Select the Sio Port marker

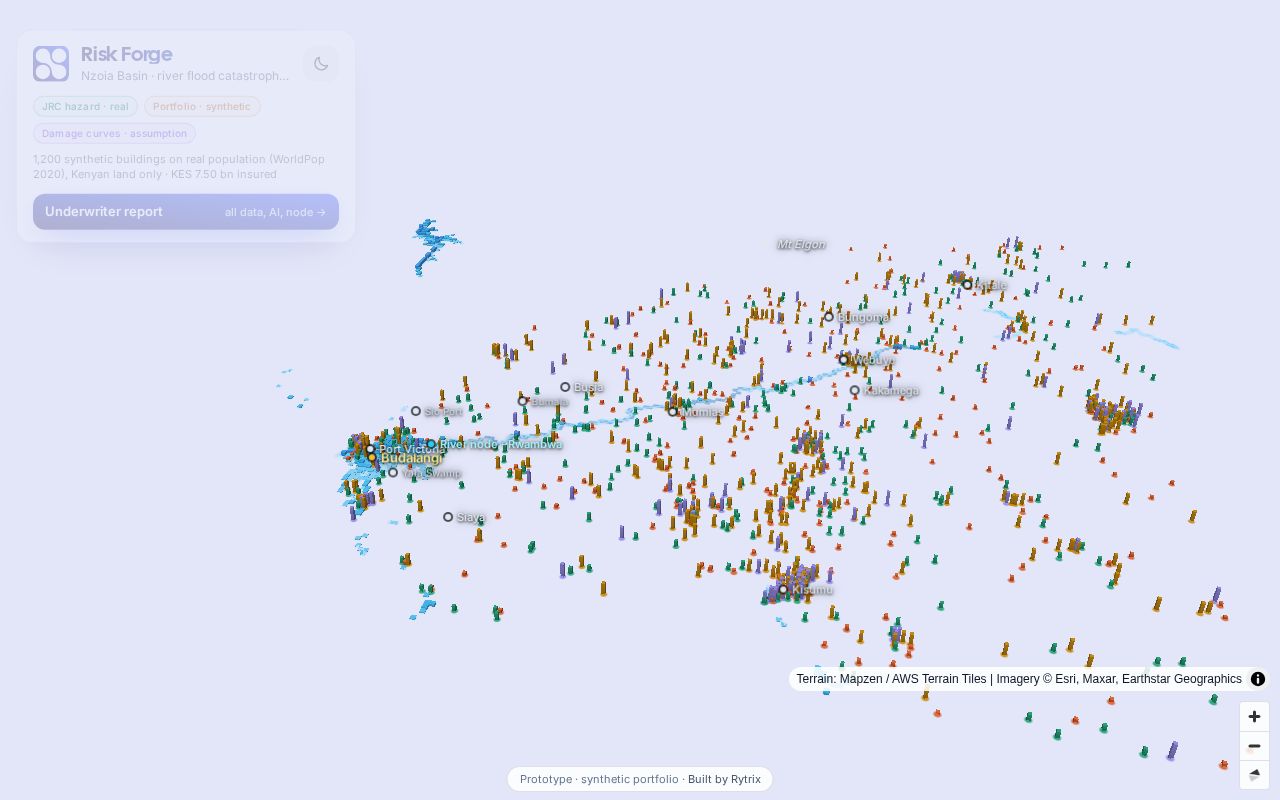tap(416, 411)
